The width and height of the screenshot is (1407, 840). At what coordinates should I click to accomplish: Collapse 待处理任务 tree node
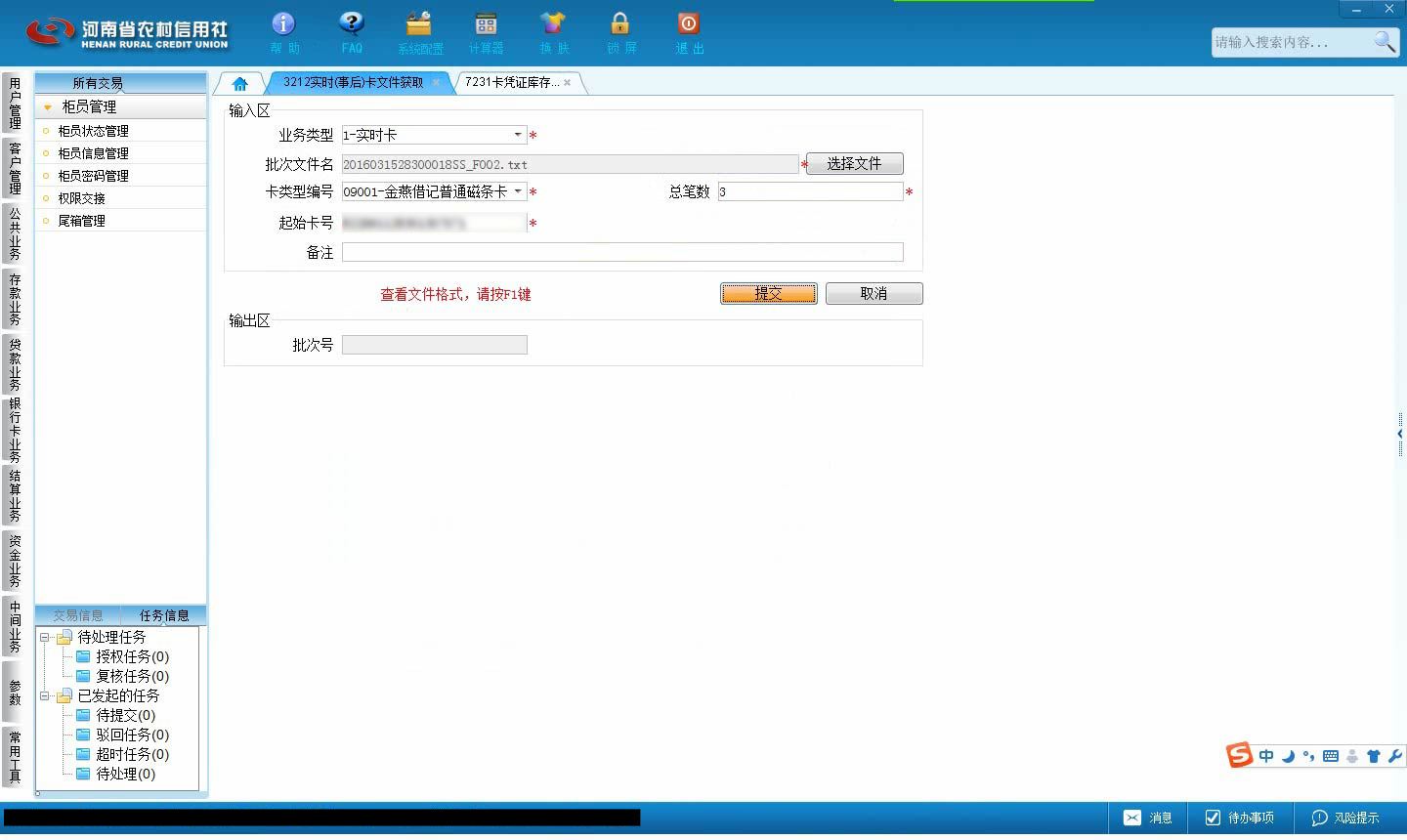click(44, 637)
